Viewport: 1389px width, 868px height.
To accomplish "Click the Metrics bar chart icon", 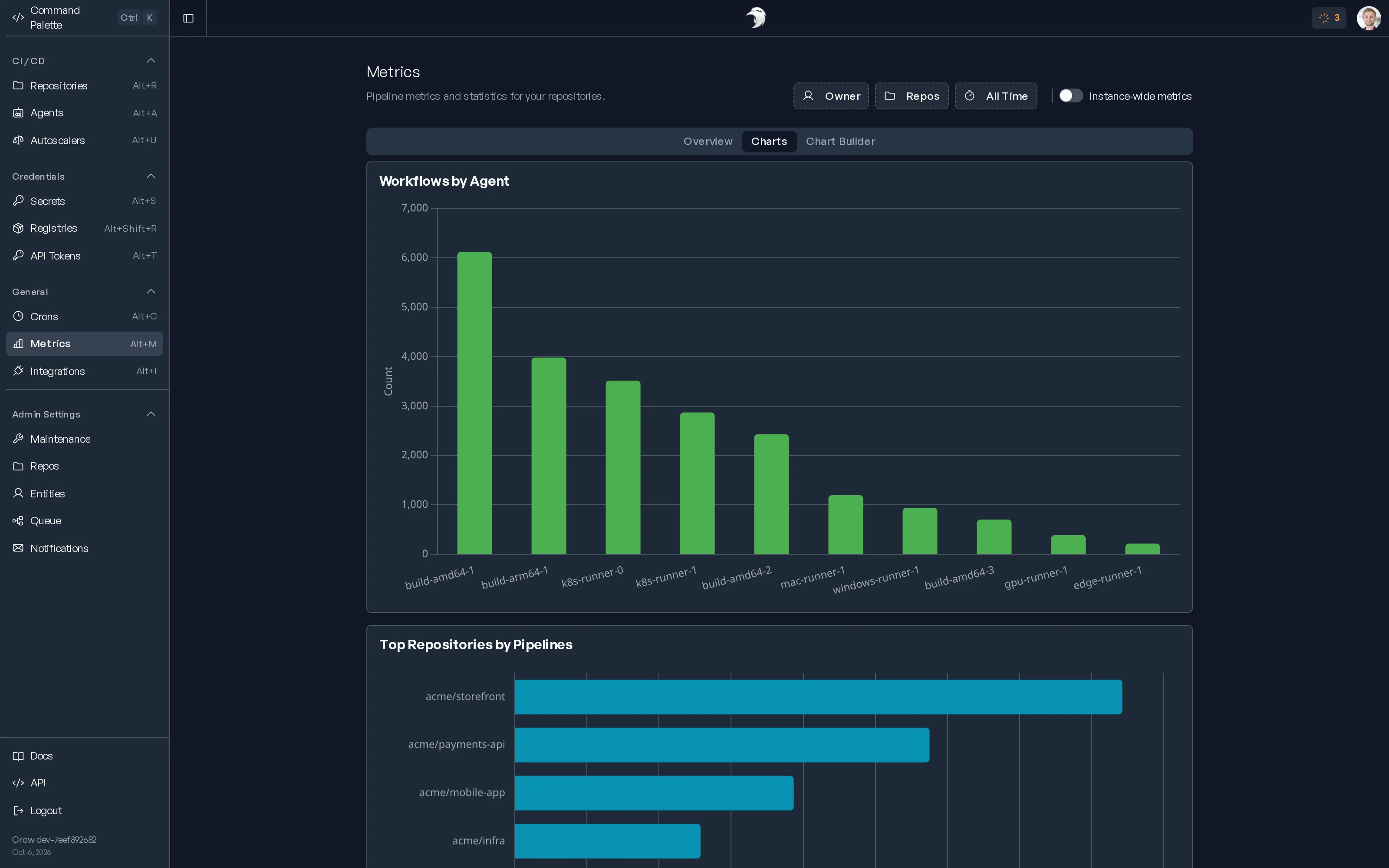I will [x=18, y=344].
